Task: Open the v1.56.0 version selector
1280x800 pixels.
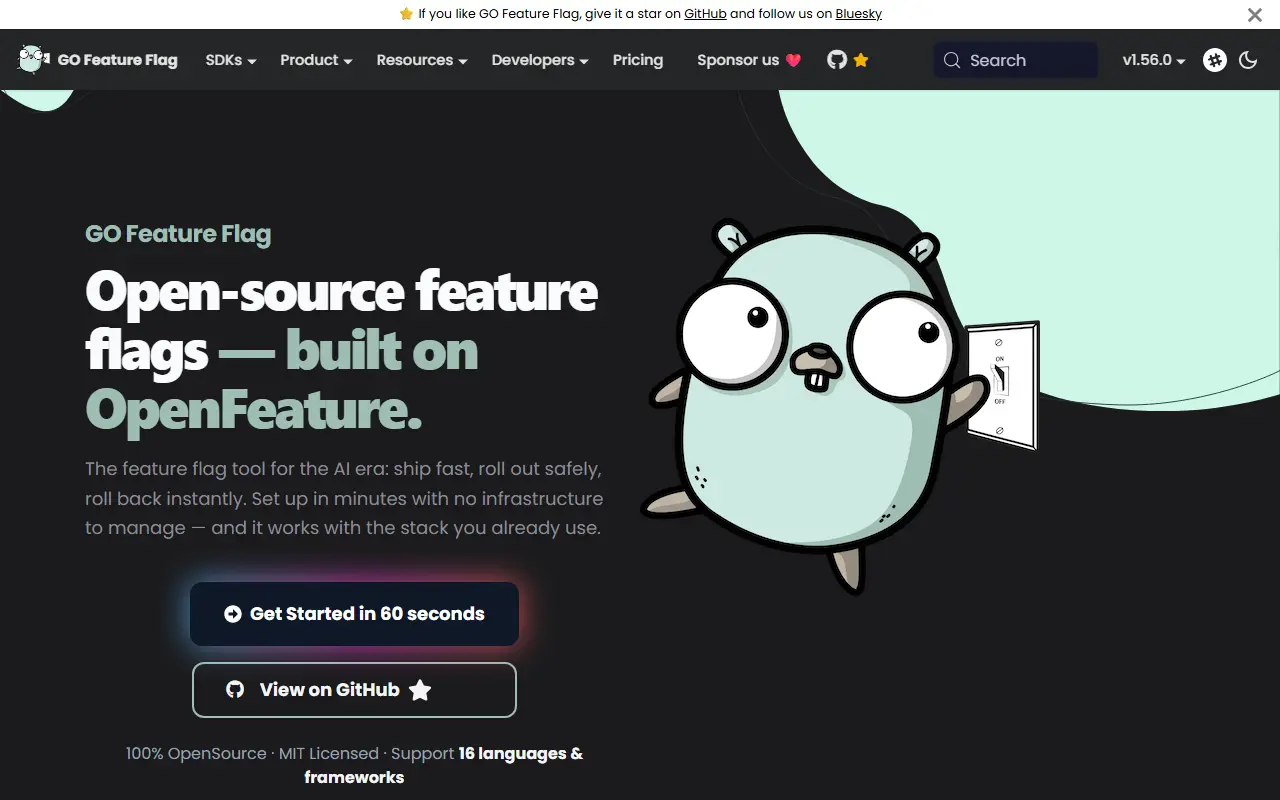Action: click(1154, 60)
